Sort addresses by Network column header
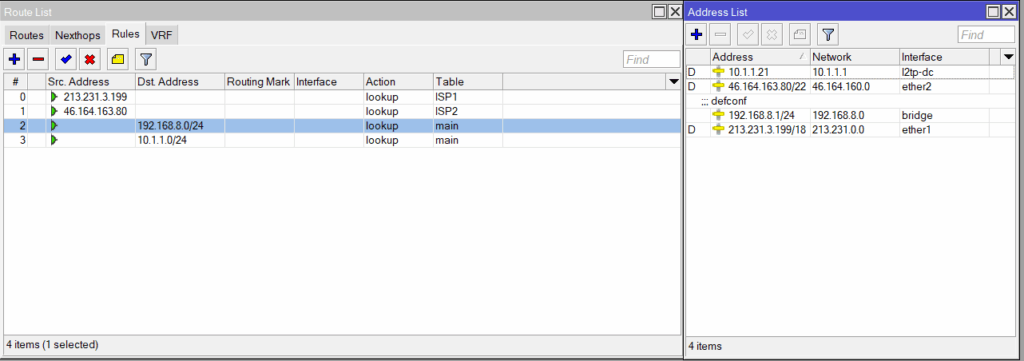1024x361 pixels. [x=855, y=57]
